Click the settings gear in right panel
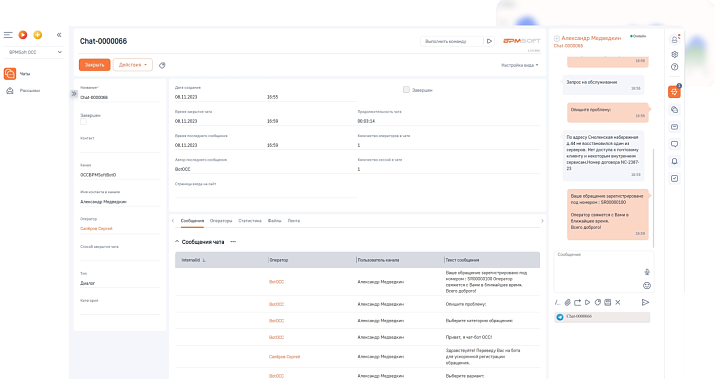 click(674, 54)
